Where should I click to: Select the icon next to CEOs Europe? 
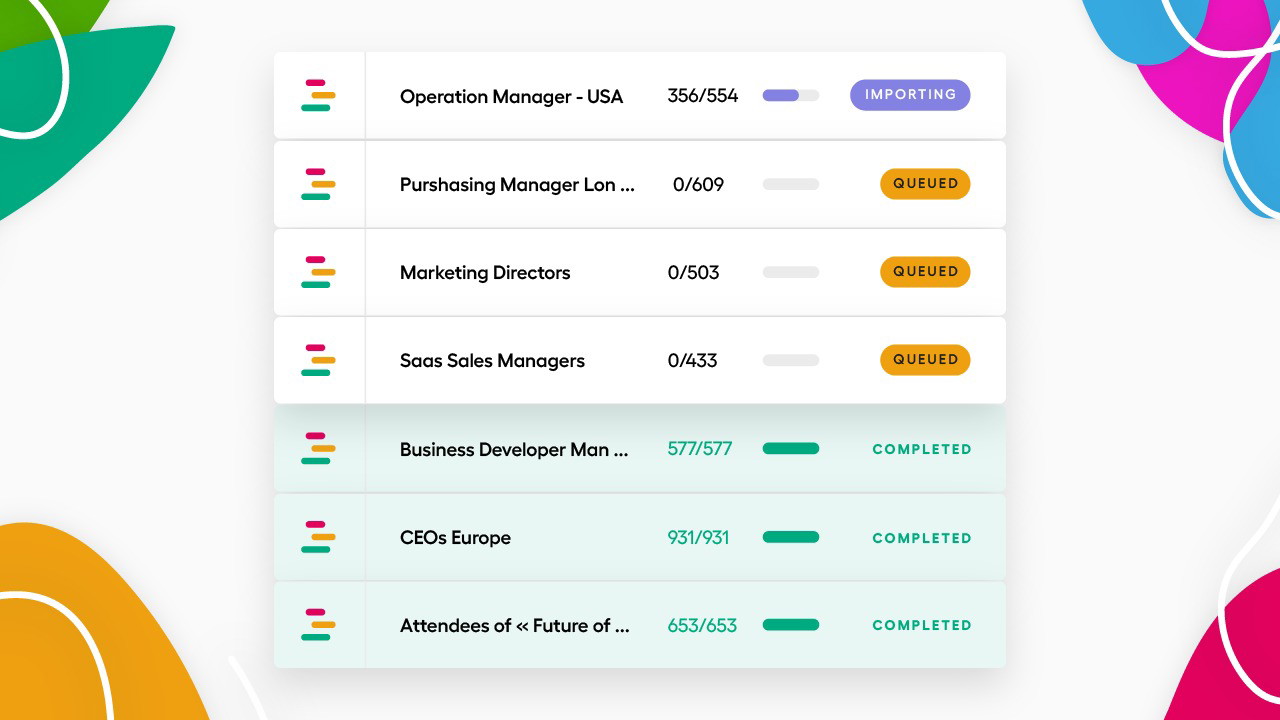coord(318,537)
